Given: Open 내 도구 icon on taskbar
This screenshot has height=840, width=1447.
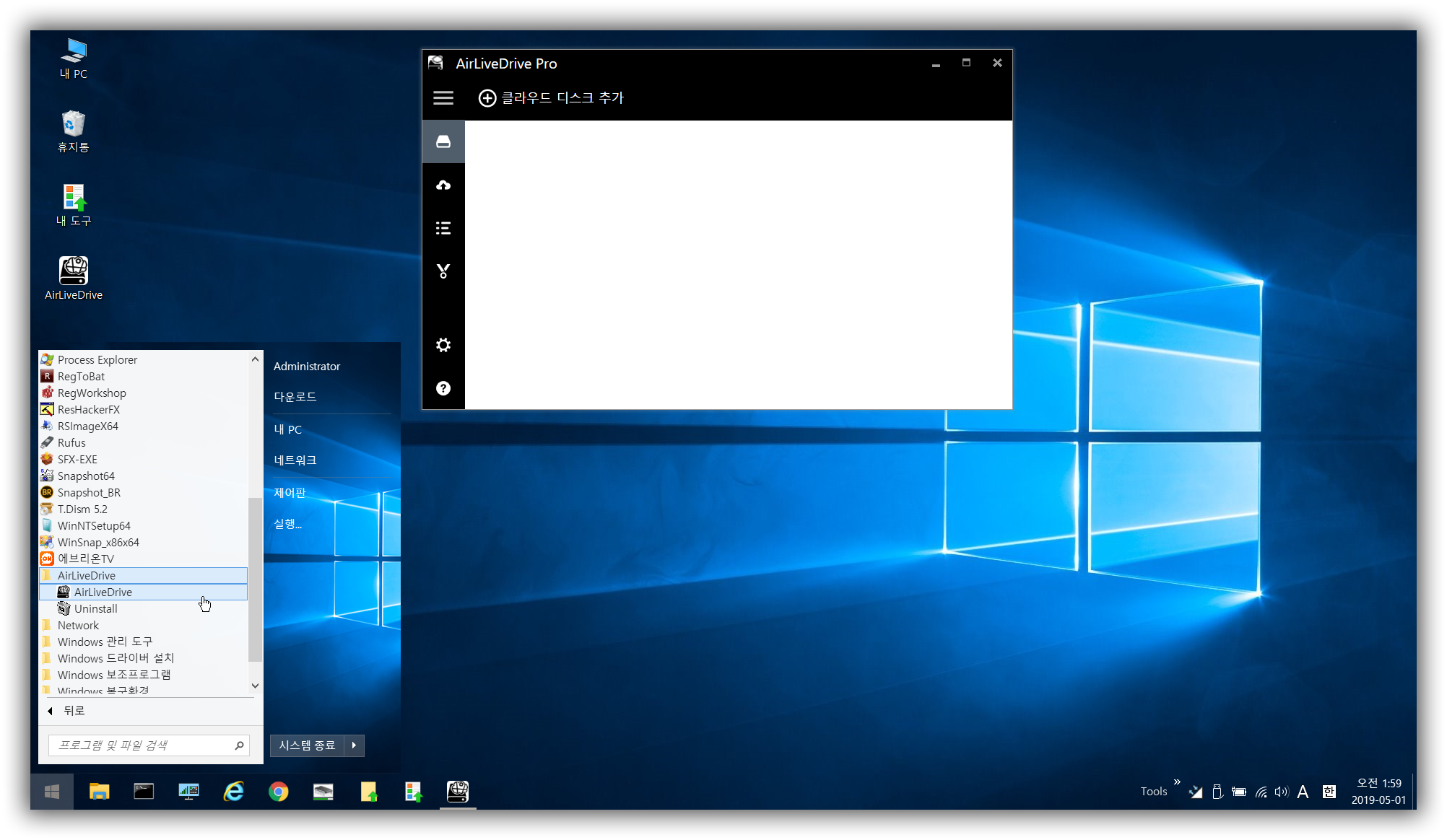Looking at the screenshot, I should (x=413, y=792).
